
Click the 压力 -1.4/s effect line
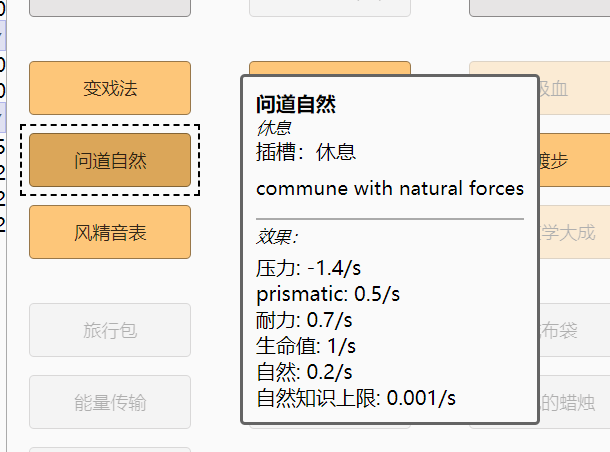[306, 268]
